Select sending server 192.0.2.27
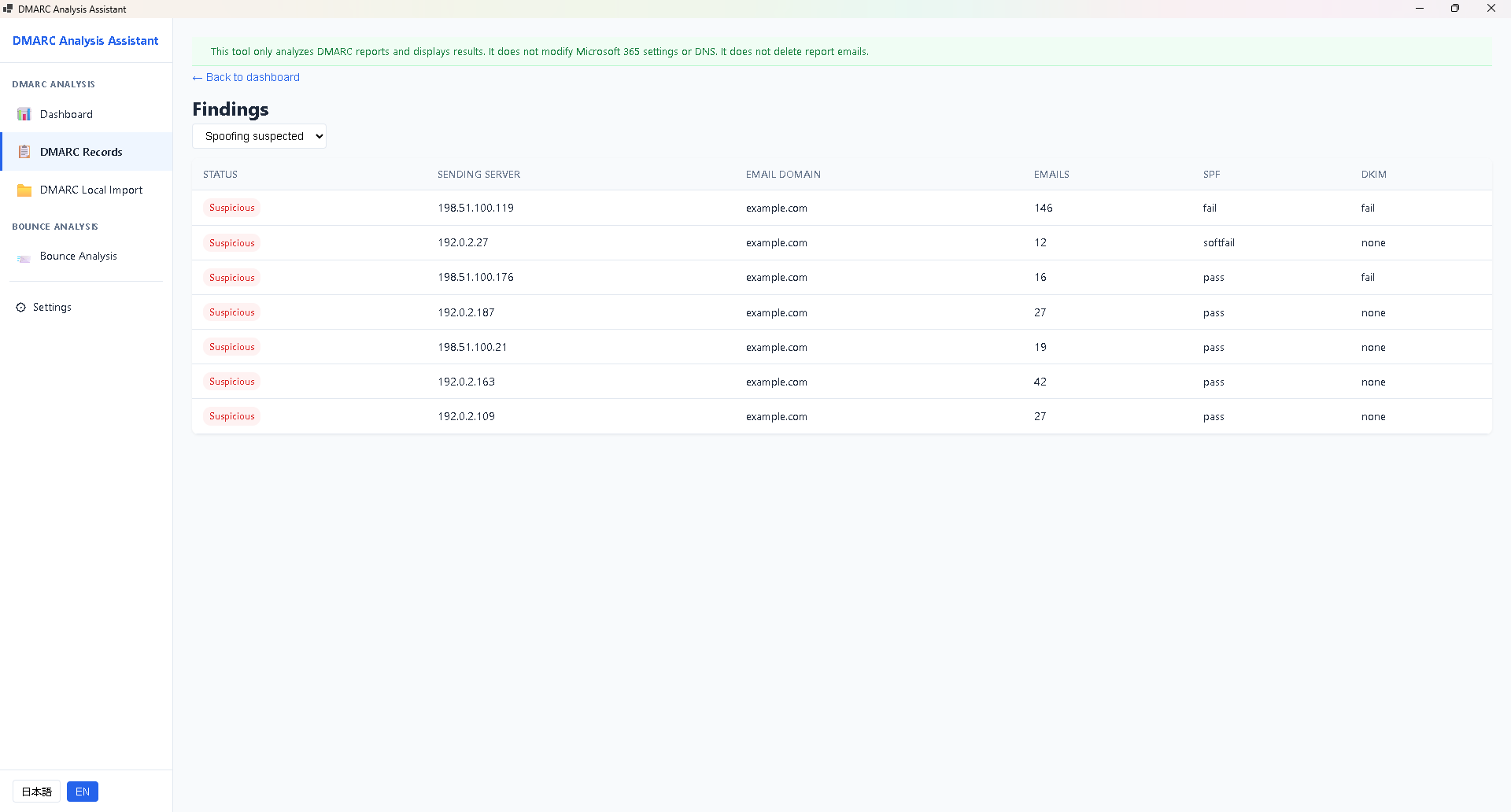1511x812 pixels. coord(463,242)
